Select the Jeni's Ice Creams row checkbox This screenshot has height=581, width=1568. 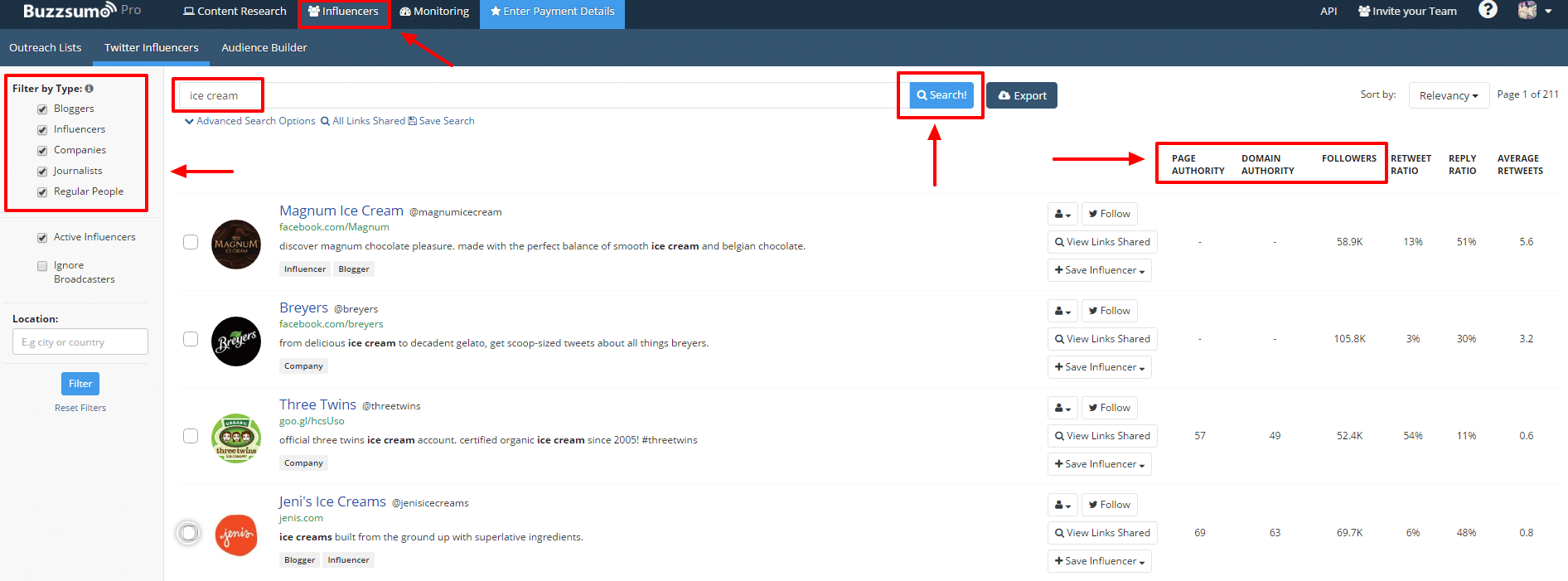pos(189,533)
